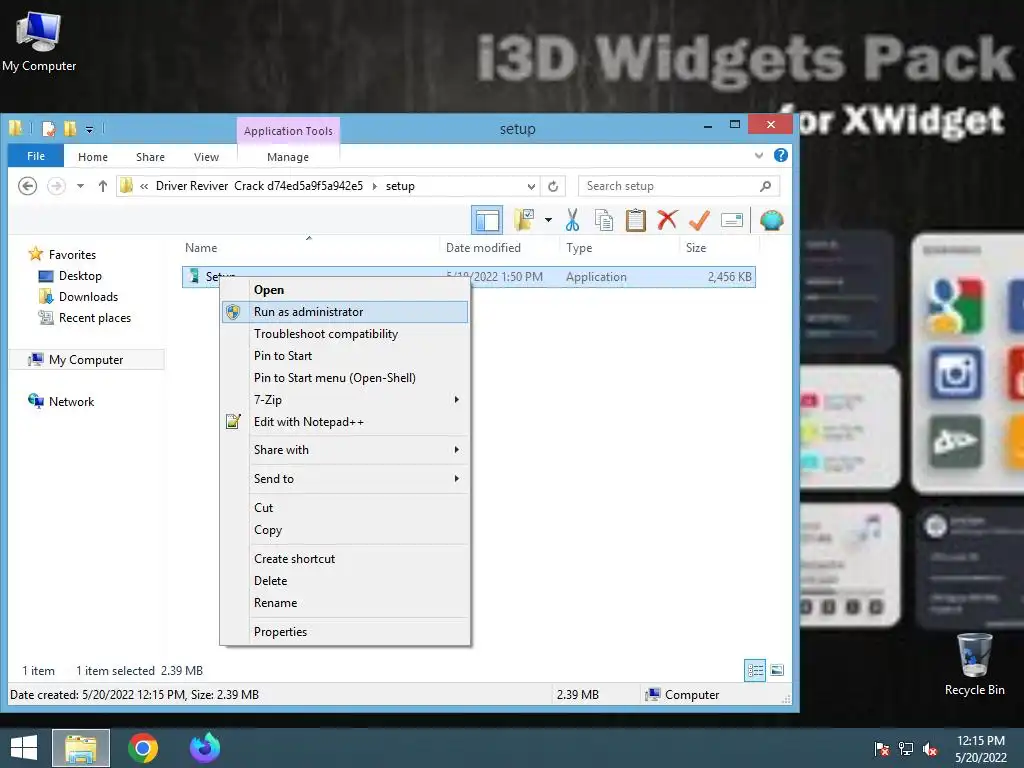This screenshot has height=768, width=1024.
Task: Choose Delete in the context menu
Action: pyautogui.click(x=345, y=581)
